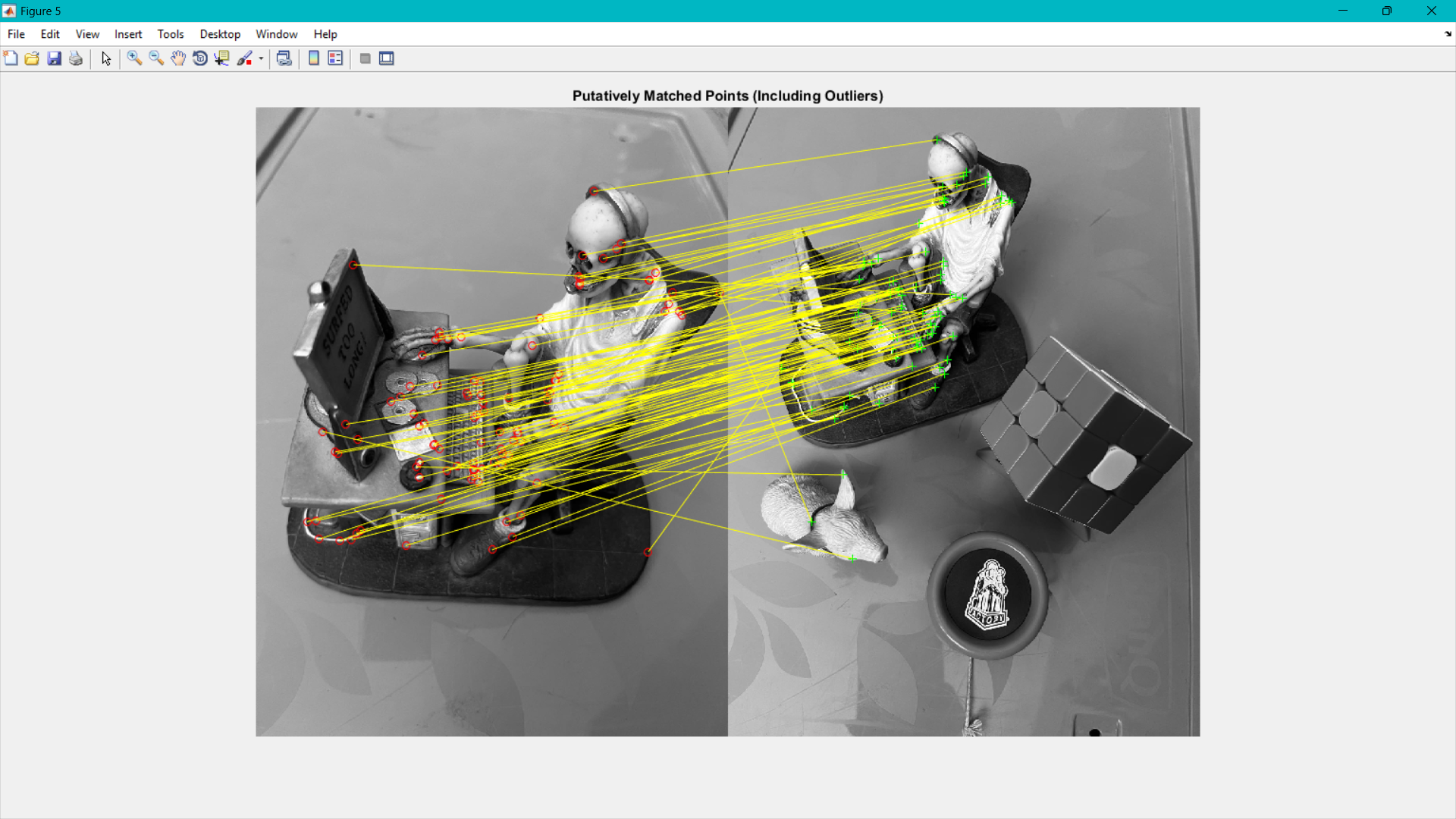Select the Zoom In magnifier tool
1456x819 pixels.
pos(134,58)
